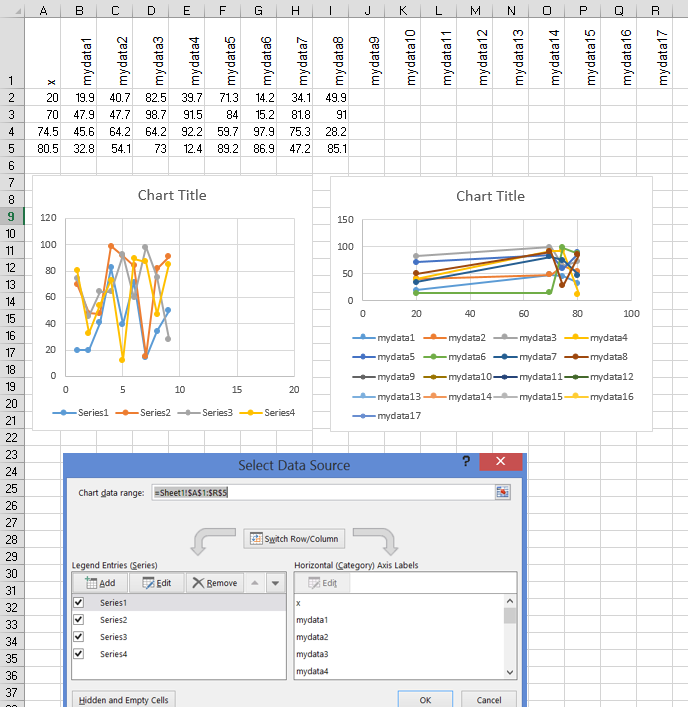Select column R header
Image resolution: width=688 pixels, height=707 pixels.
(x=655, y=9)
